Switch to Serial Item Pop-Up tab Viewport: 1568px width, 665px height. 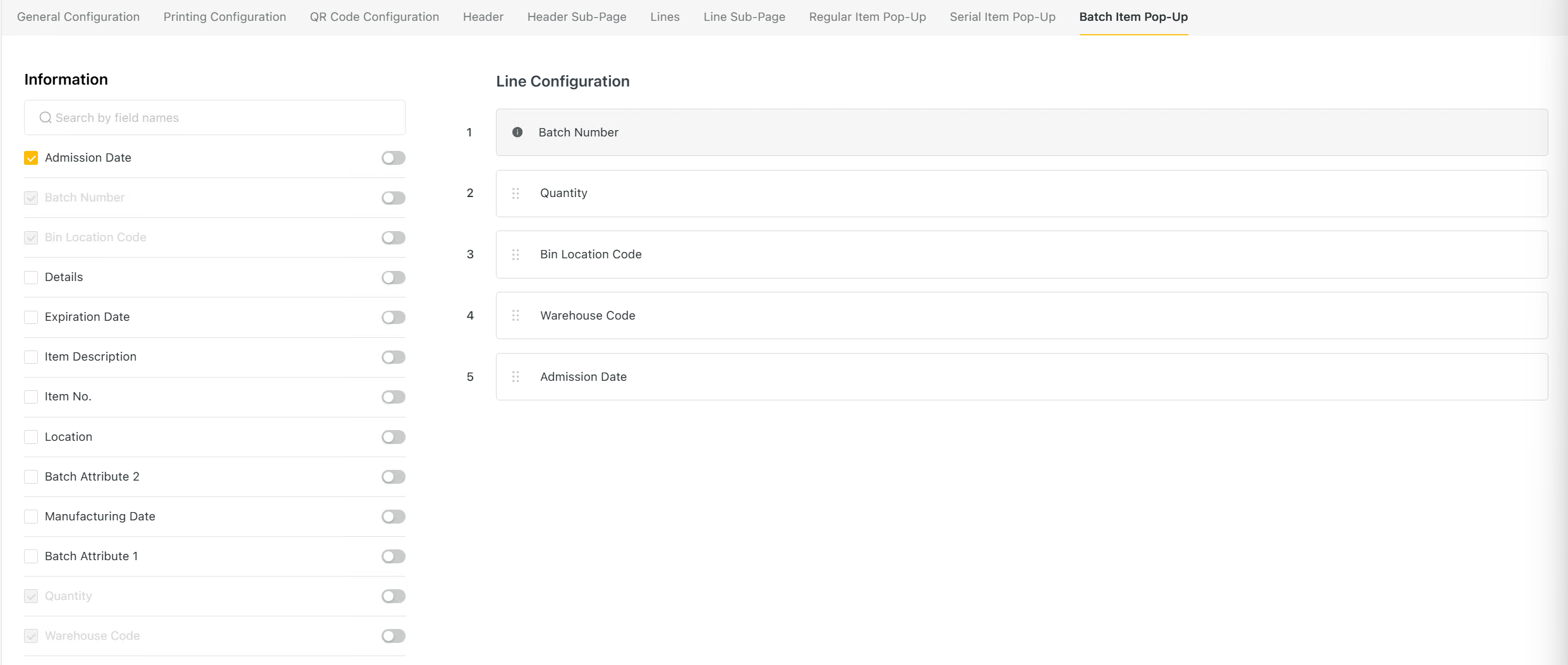click(1002, 17)
